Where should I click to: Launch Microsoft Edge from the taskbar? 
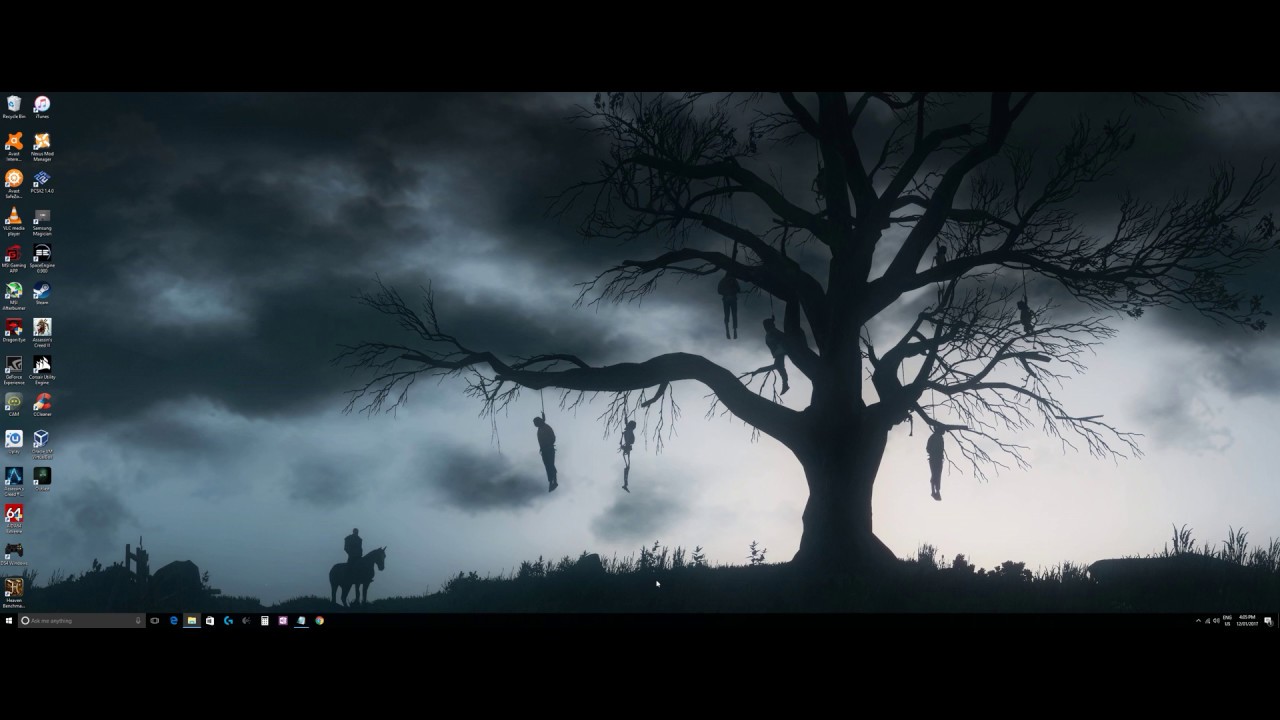[174, 621]
